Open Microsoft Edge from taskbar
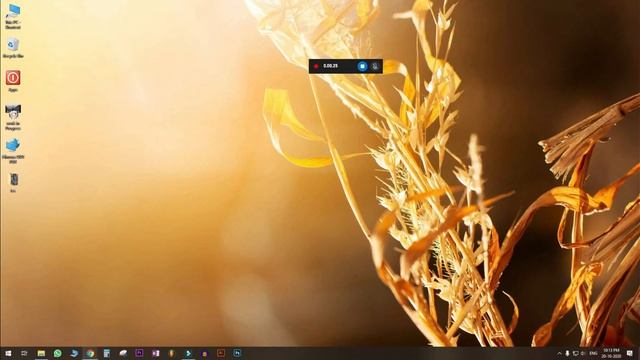Screen dimensions: 640x360 pos(74,353)
